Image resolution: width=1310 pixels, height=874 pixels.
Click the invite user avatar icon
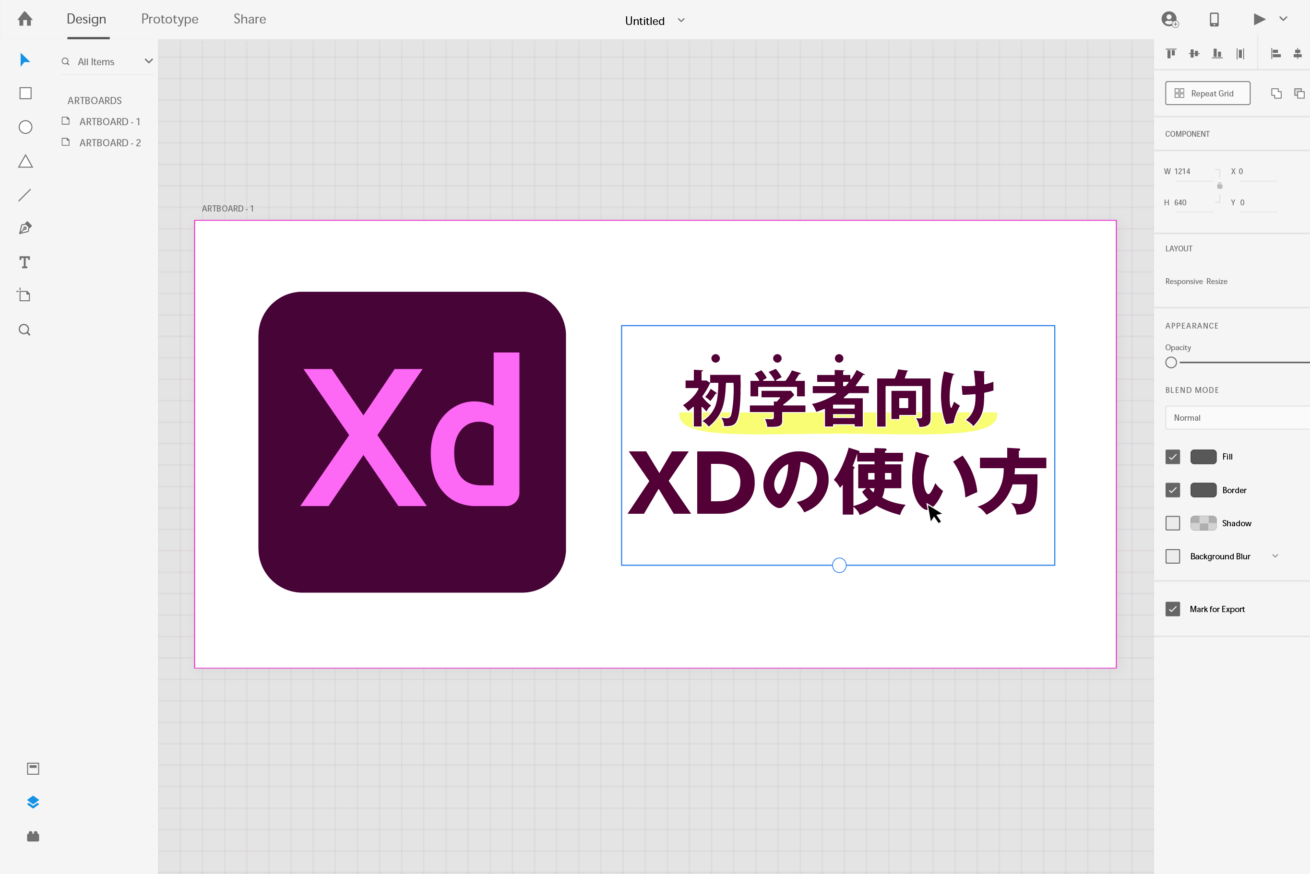(x=1169, y=19)
